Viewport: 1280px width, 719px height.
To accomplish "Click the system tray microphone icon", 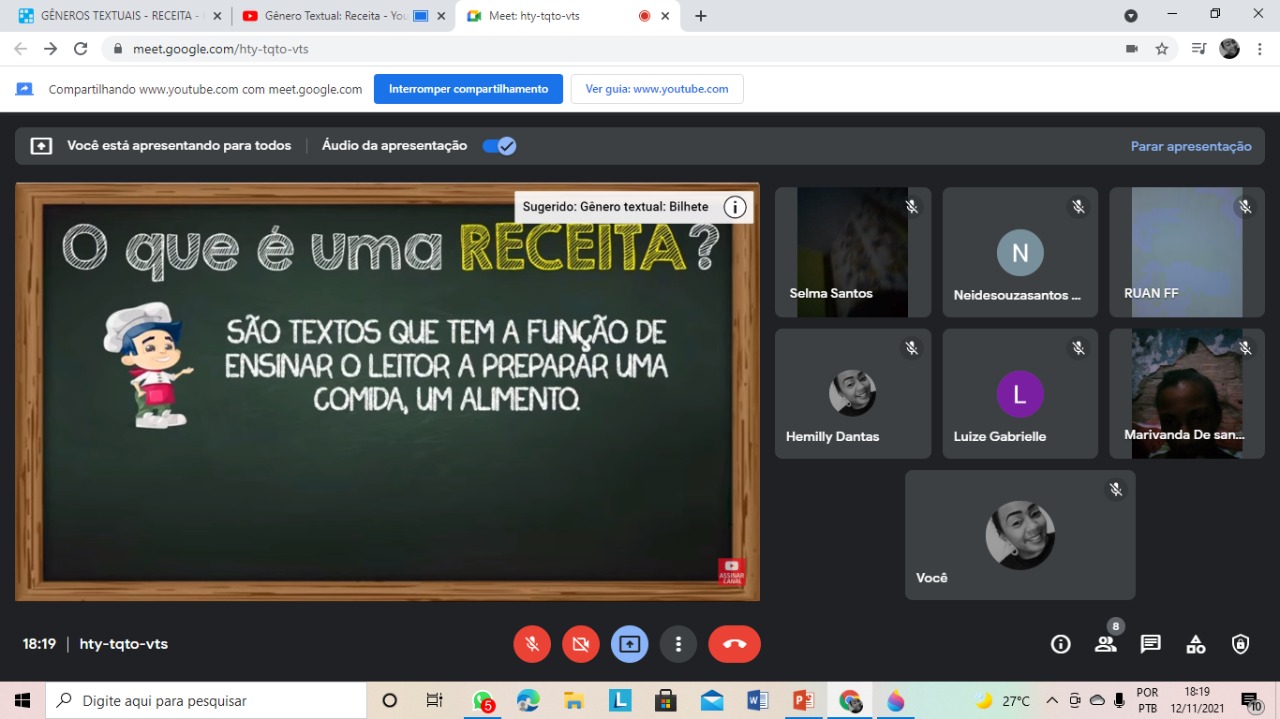I will click(1119, 700).
